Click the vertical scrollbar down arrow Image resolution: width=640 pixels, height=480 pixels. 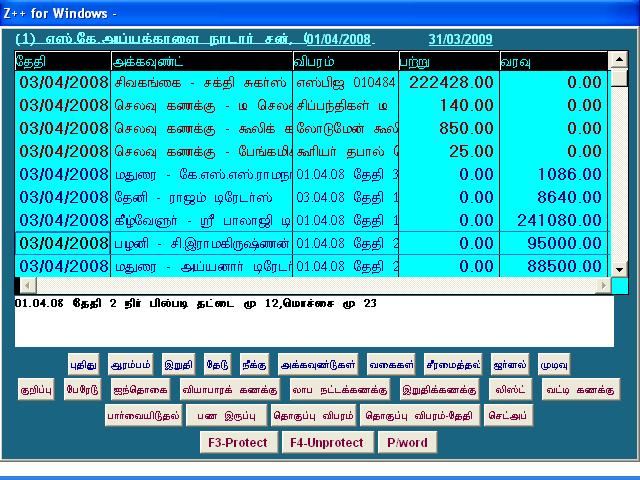[619, 269]
